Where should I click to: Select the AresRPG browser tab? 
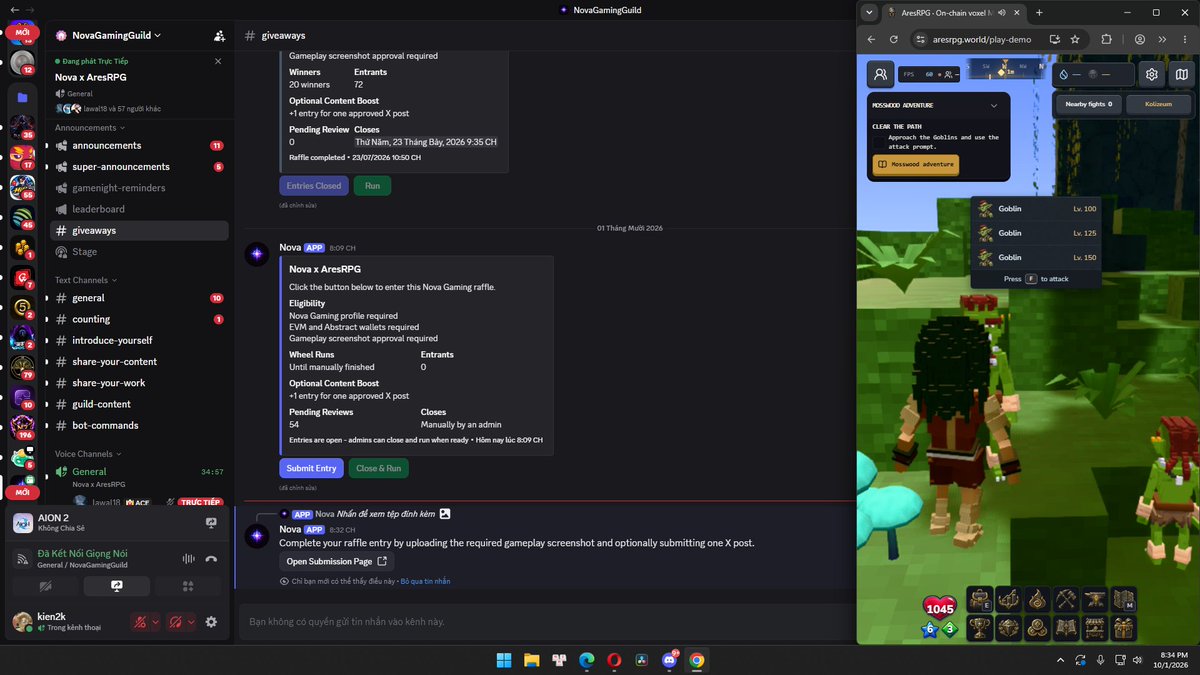(953, 12)
